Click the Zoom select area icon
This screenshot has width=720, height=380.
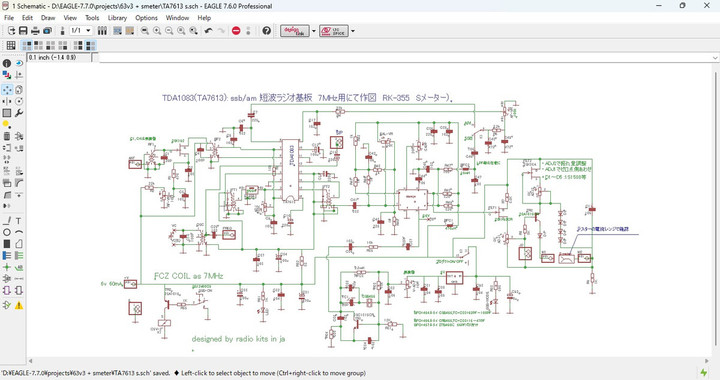(x=194, y=31)
